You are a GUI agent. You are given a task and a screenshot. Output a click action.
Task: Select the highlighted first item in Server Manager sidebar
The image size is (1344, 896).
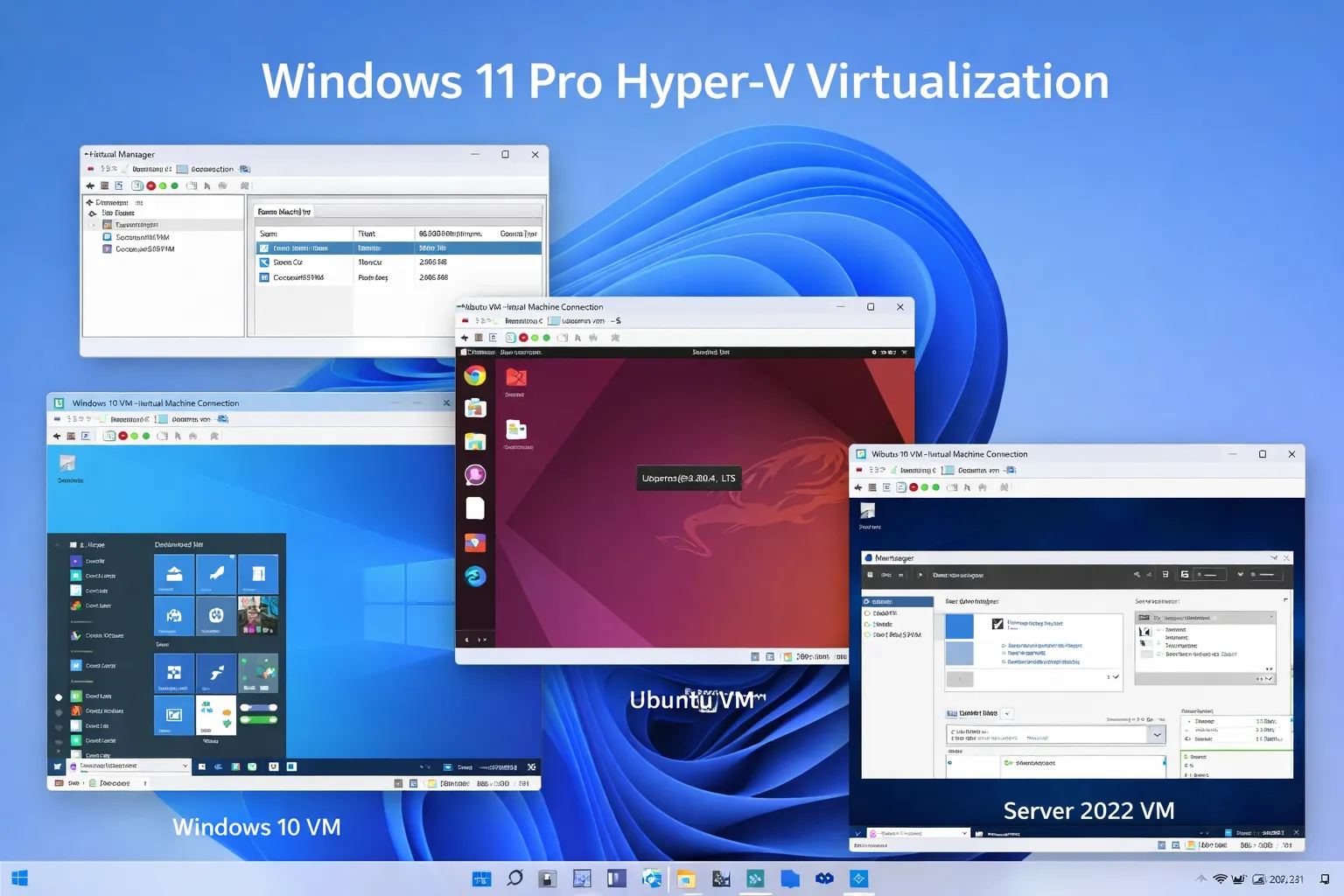[898, 602]
